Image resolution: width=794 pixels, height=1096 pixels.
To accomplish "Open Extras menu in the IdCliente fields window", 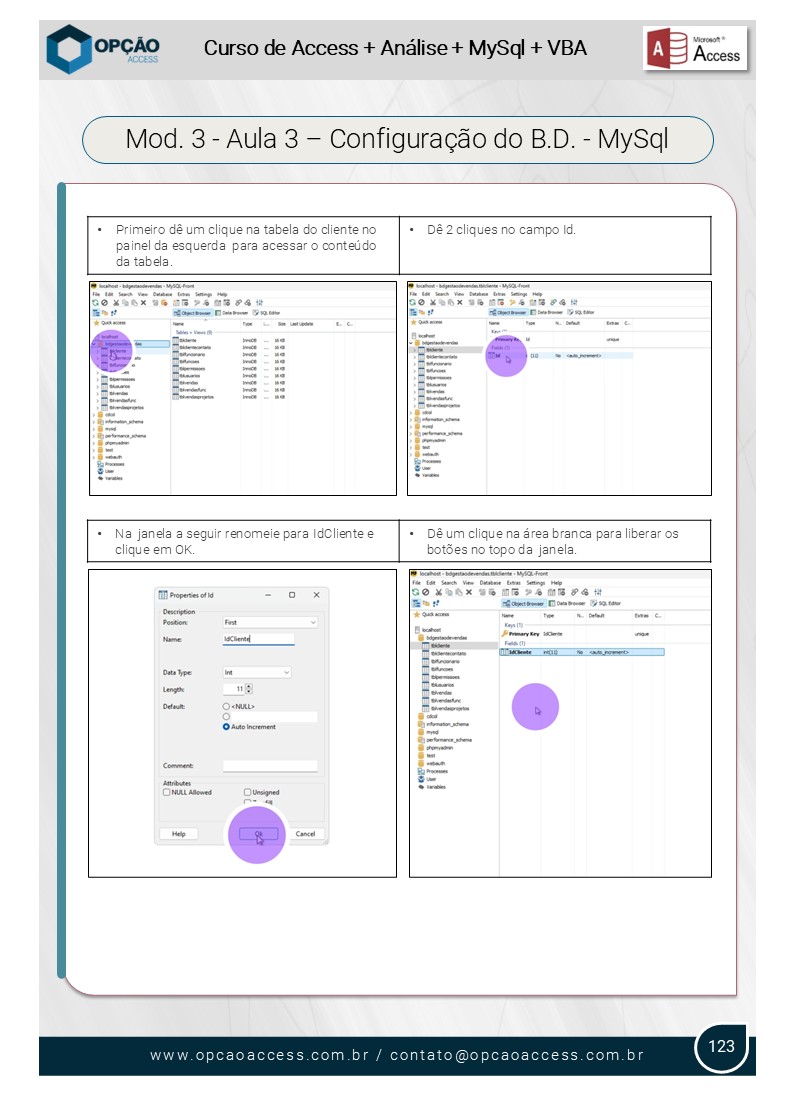I will pyautogui.click(x=514, y=583).
